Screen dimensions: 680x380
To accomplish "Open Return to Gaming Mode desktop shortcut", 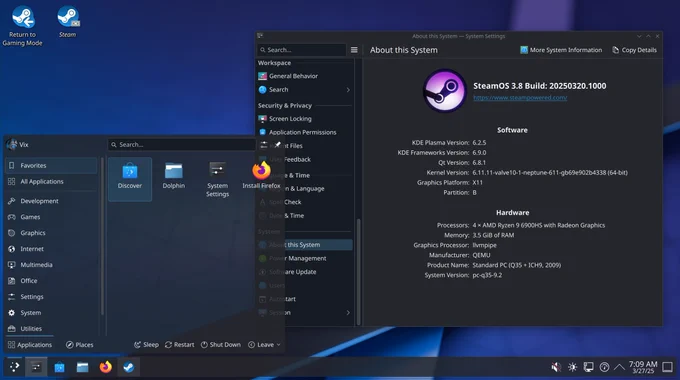I will pos(23,26).
